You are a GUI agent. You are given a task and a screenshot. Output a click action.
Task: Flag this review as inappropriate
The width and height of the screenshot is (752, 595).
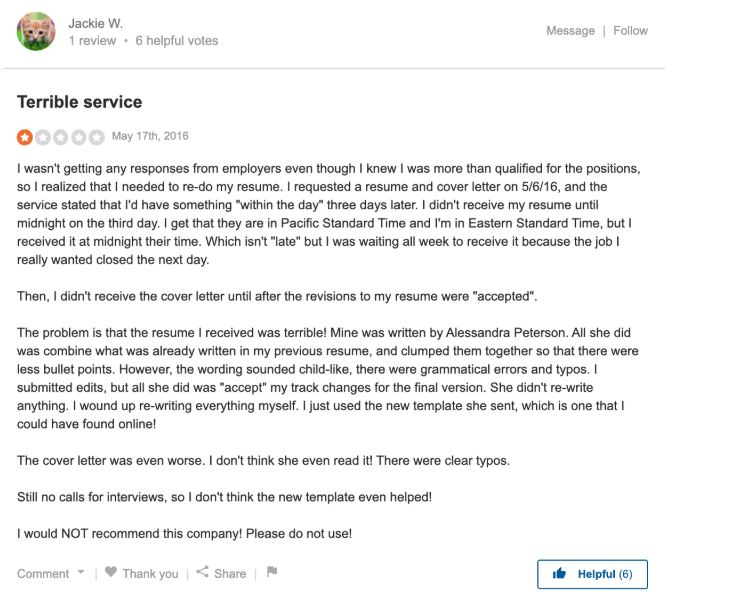coord(272,572)
